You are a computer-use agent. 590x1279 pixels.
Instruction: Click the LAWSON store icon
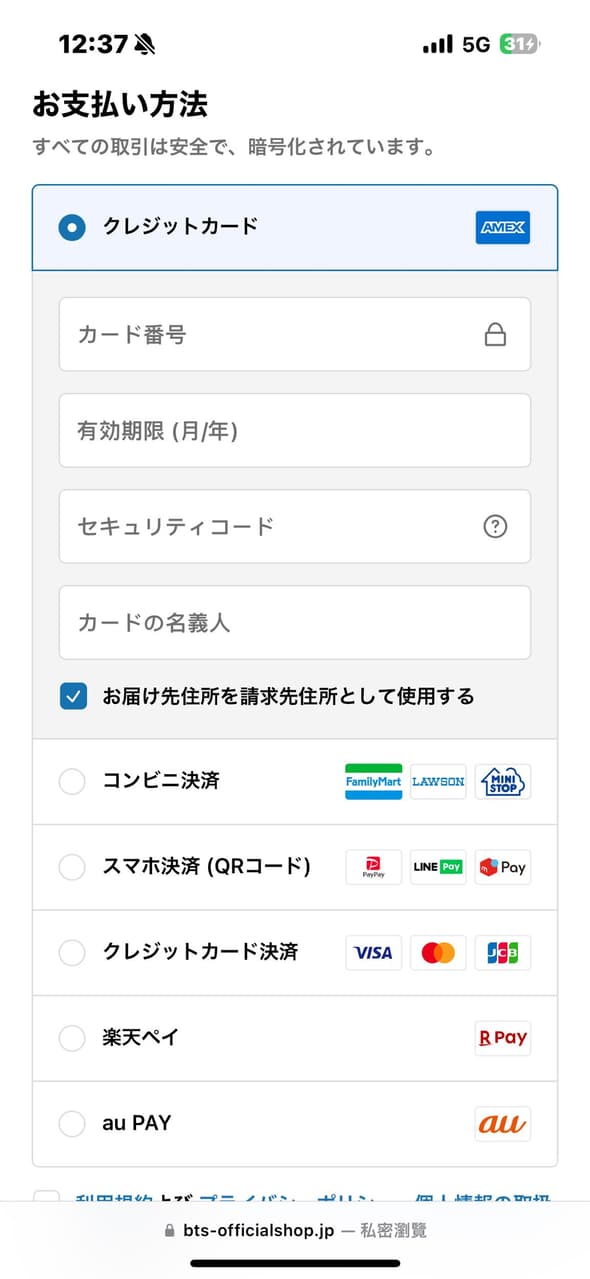[437, 781]
